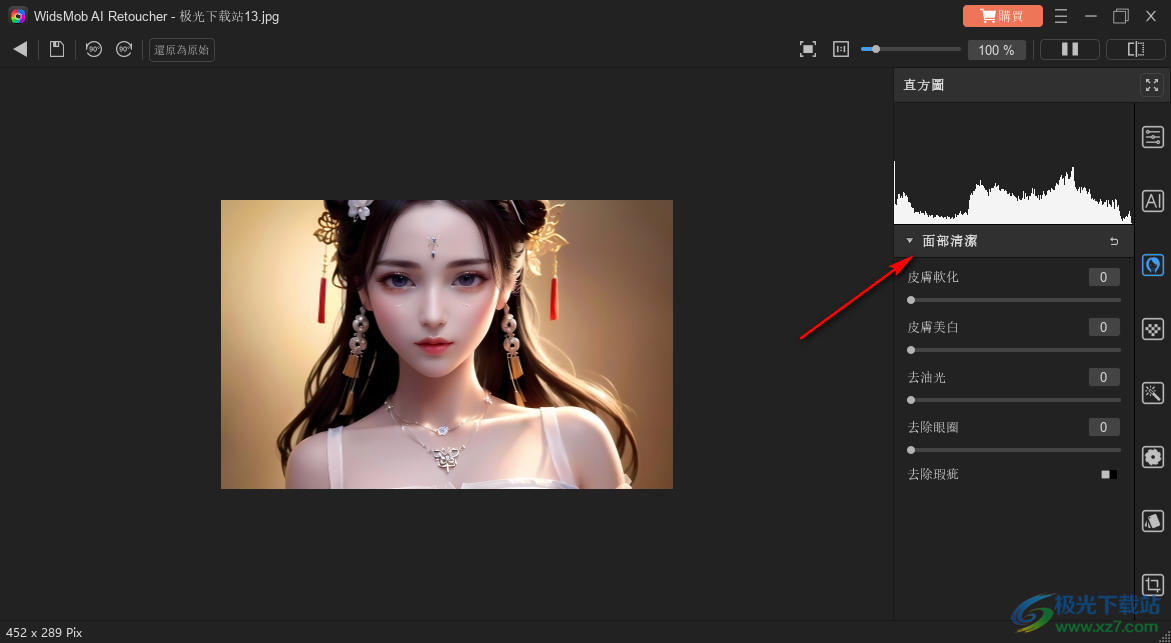Click the 直方圖 panel title
The image size is (1171, 643).
pos(924,85)
